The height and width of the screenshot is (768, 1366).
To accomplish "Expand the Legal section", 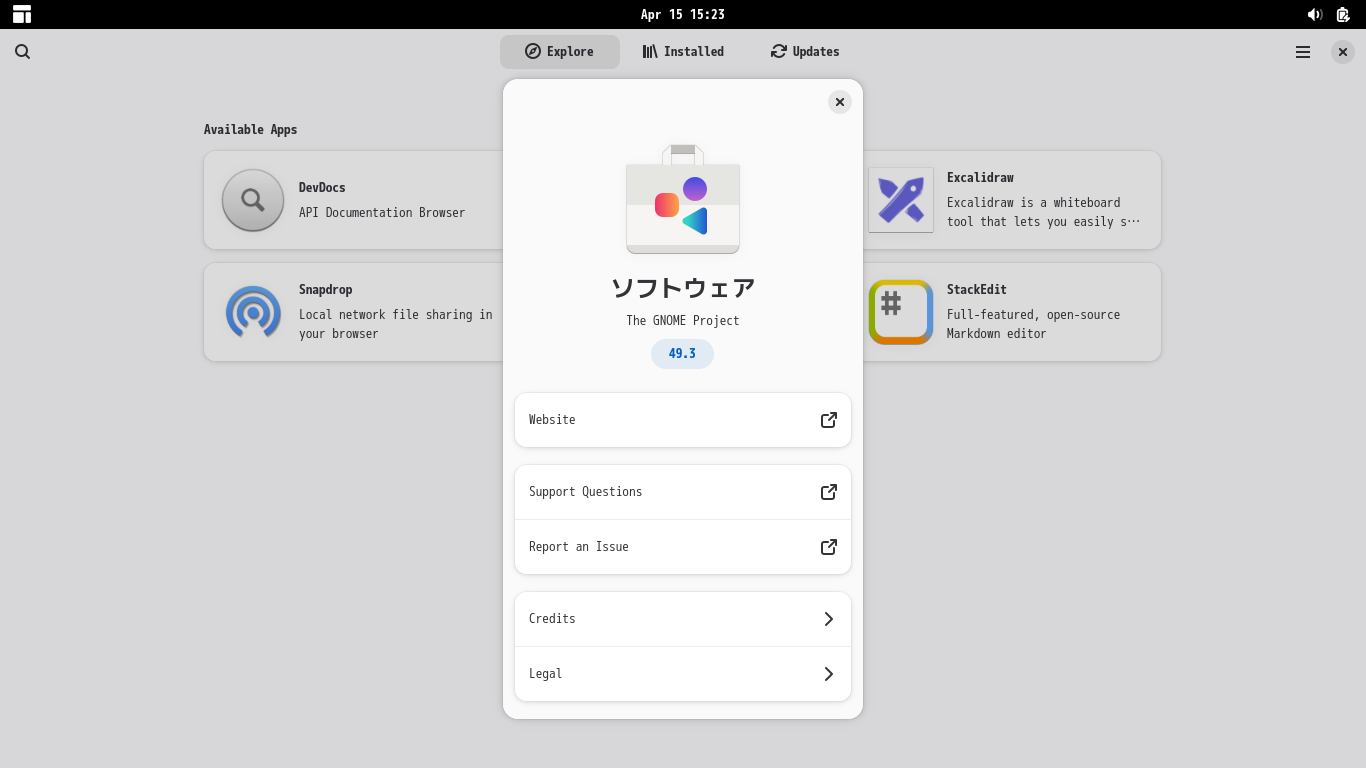I will coord(683,674).
